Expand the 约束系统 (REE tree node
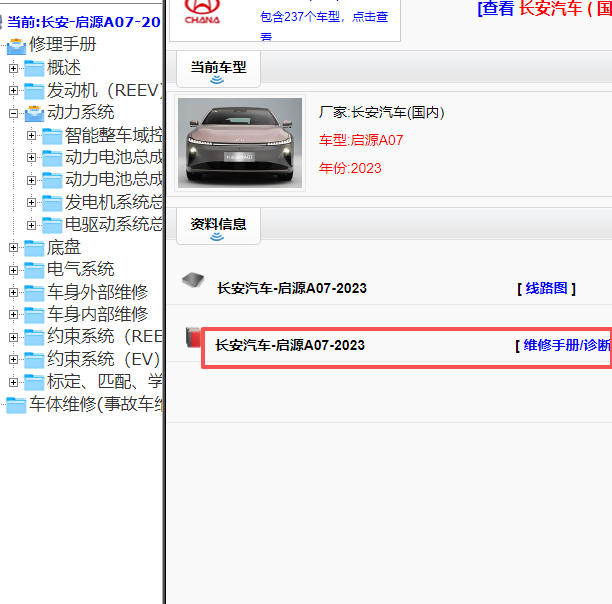The image size is (612, 604). (x=13, y=337)
